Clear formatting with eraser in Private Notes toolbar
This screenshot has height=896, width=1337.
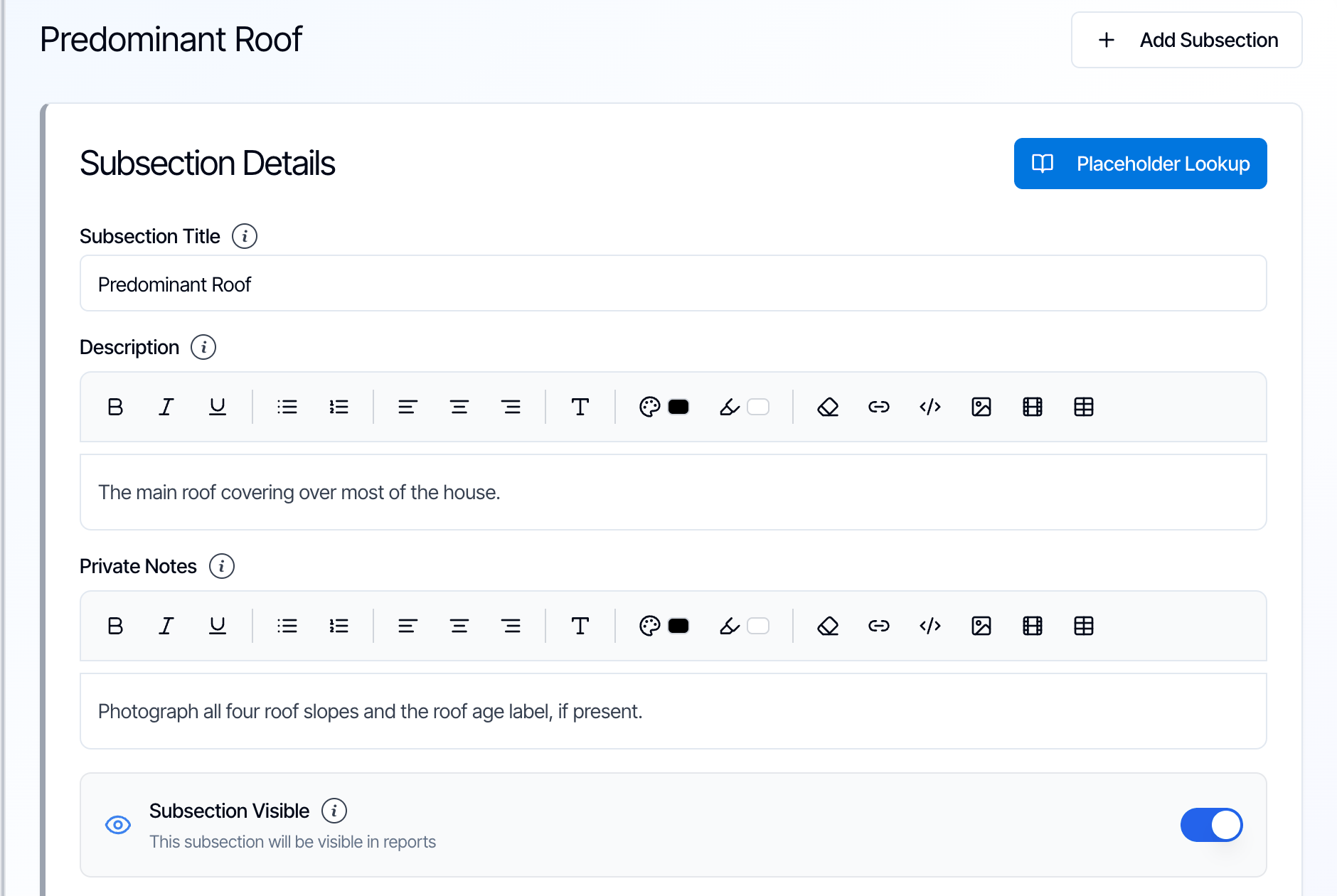point(828,626)
